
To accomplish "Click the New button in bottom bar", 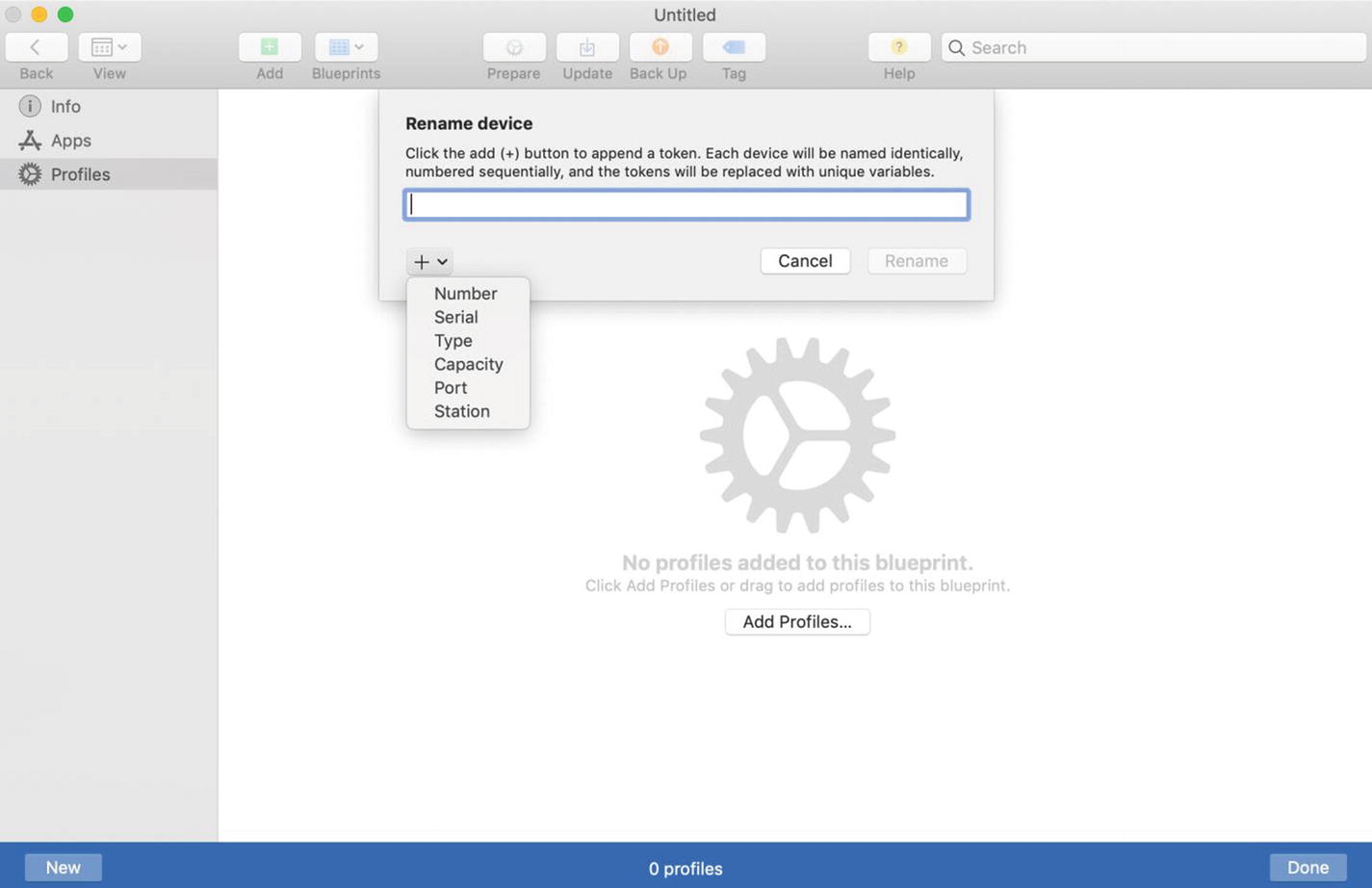I will coord(64,868).
